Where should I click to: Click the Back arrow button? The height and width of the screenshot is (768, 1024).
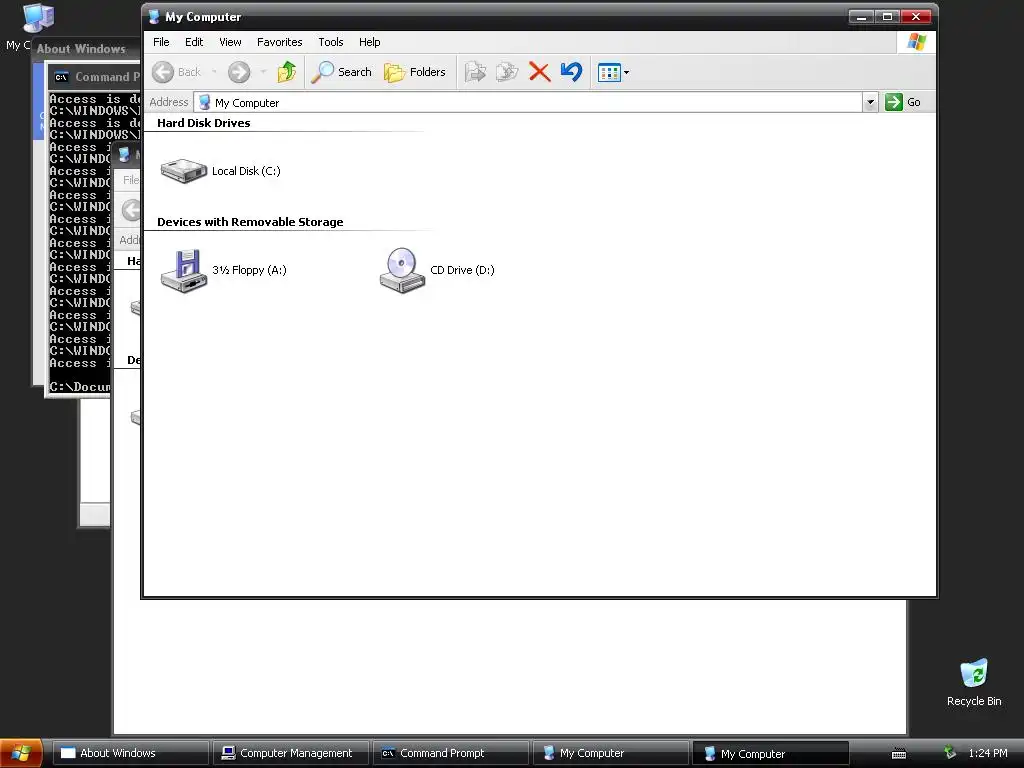pyautogui.click(x=176, y=72)
